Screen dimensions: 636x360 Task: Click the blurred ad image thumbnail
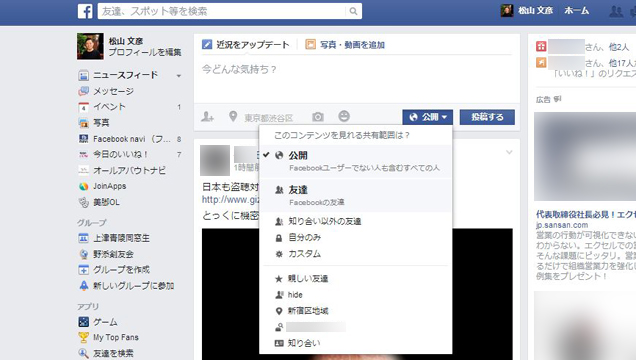coord(585,156)
